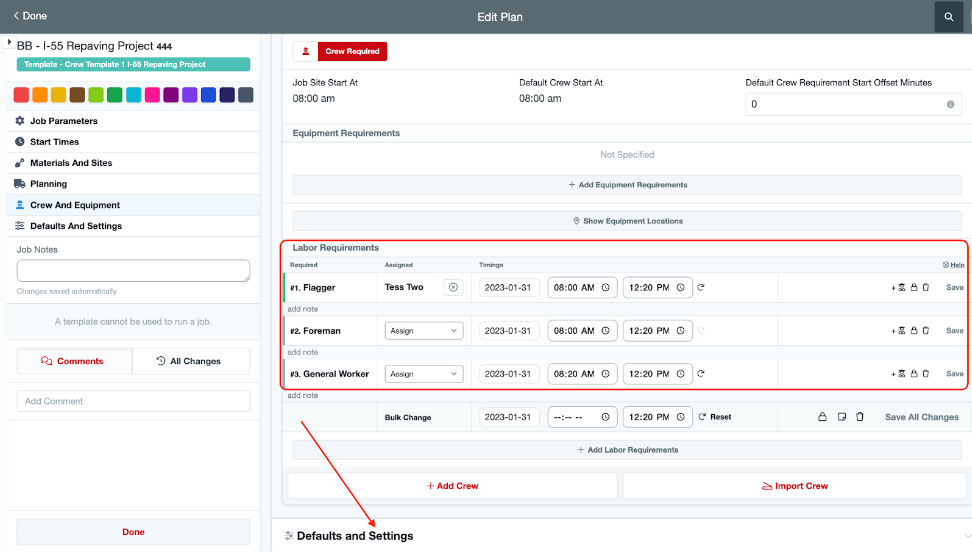Toggle the lock on the General Worker row
972x552 pixels.
[x=914, y=374]
